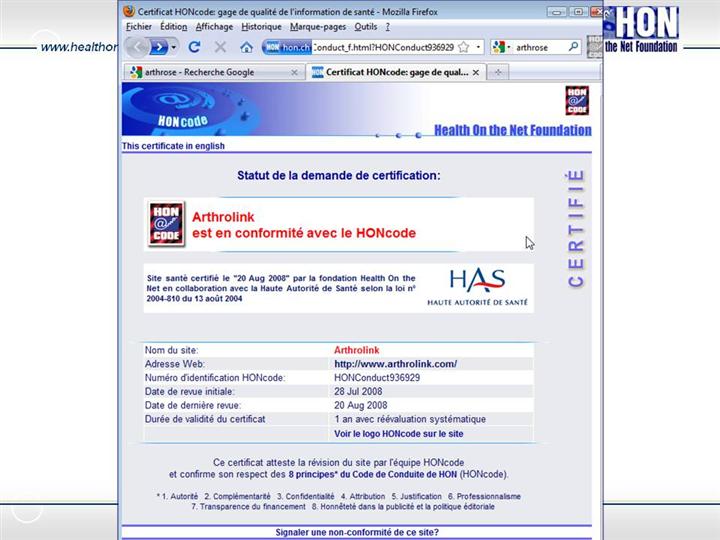This screenshot has height=540, width=720.
Task: Click the 'This certificate in english' link
Action: tap(173, 146)
